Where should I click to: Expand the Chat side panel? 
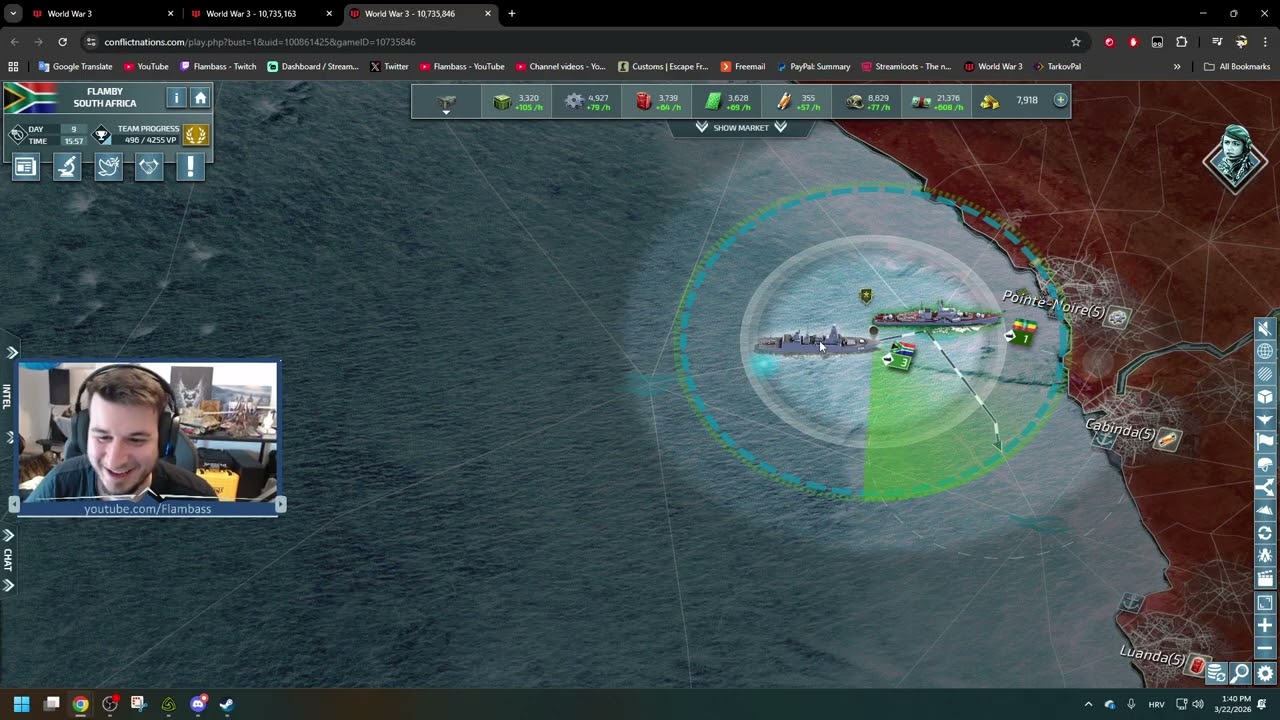[x=8, y=561]
